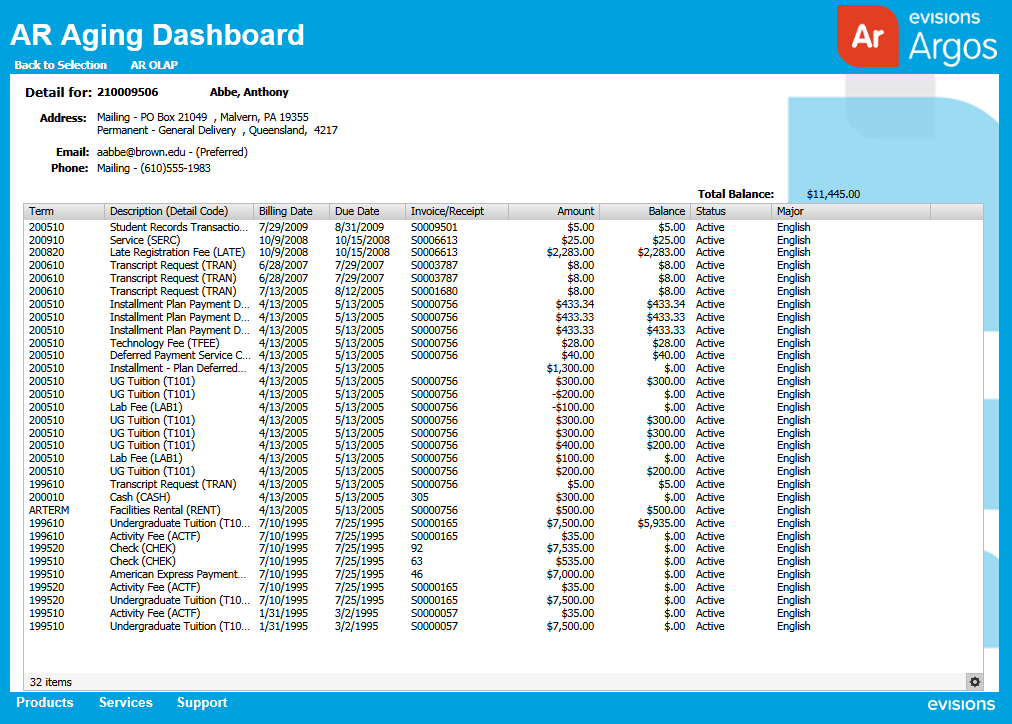
Task: Open the Services footer menu
Action: 125,703
